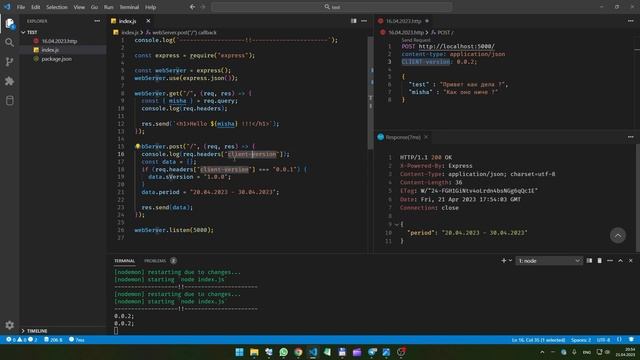This screenshot has width=640, height=360.
Task: Change indentation via Spaces: 2 status
Action: point(581,340)
